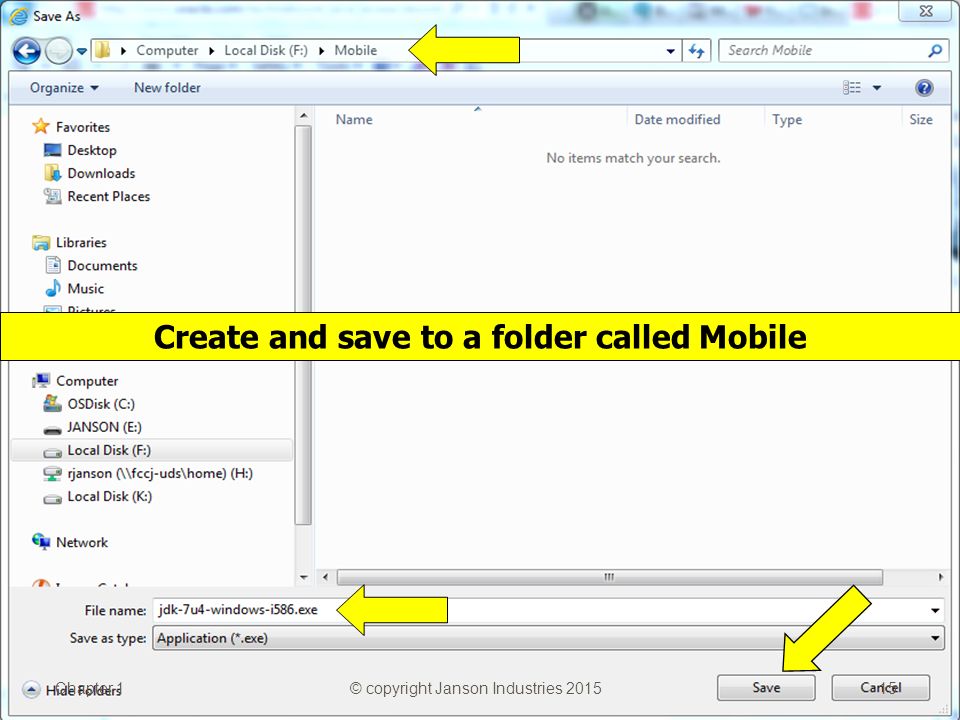Select Favorites in the navigation pane
The height and width of the screenshot is (720, 960).
(83, 127)
